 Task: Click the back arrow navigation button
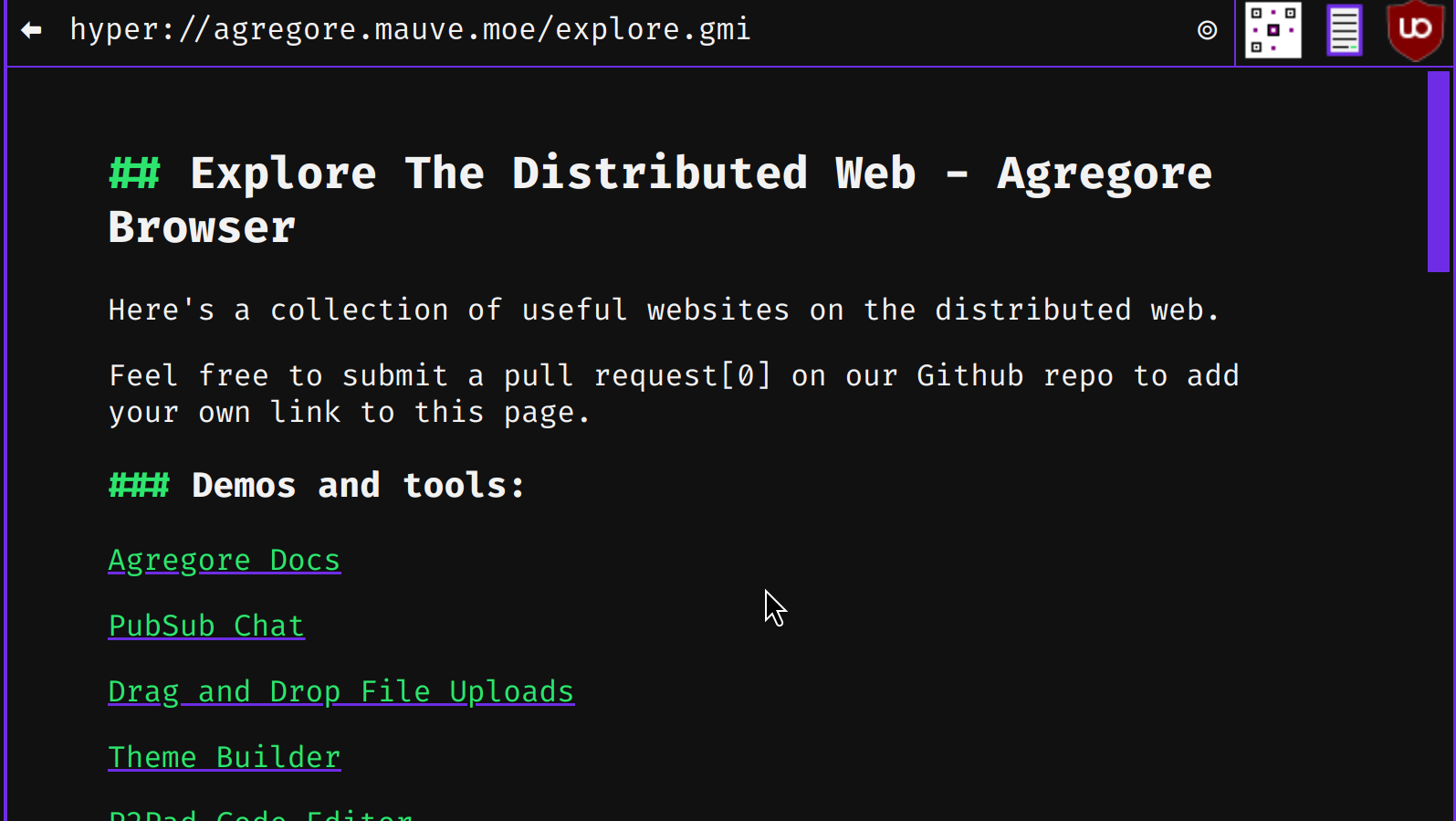(x=31, y=30)
